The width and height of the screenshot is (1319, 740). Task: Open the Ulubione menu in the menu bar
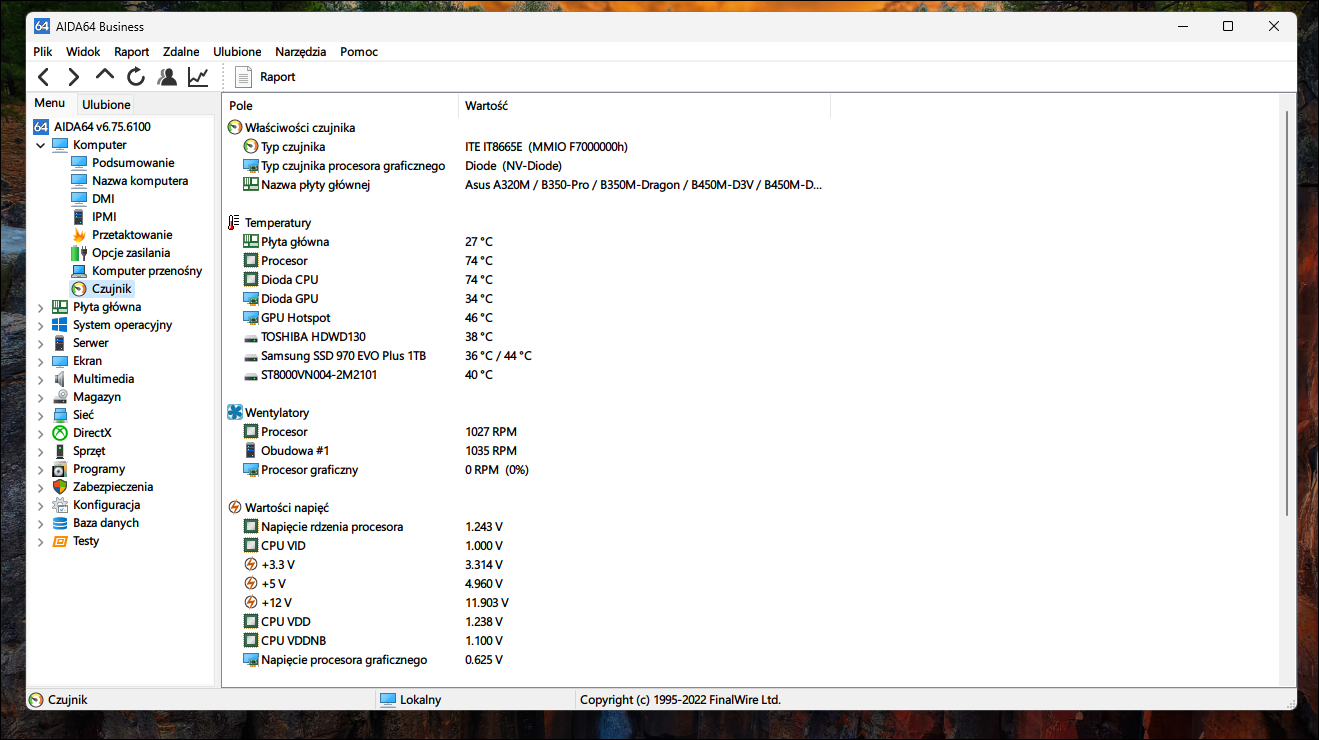tap(238, 52)
